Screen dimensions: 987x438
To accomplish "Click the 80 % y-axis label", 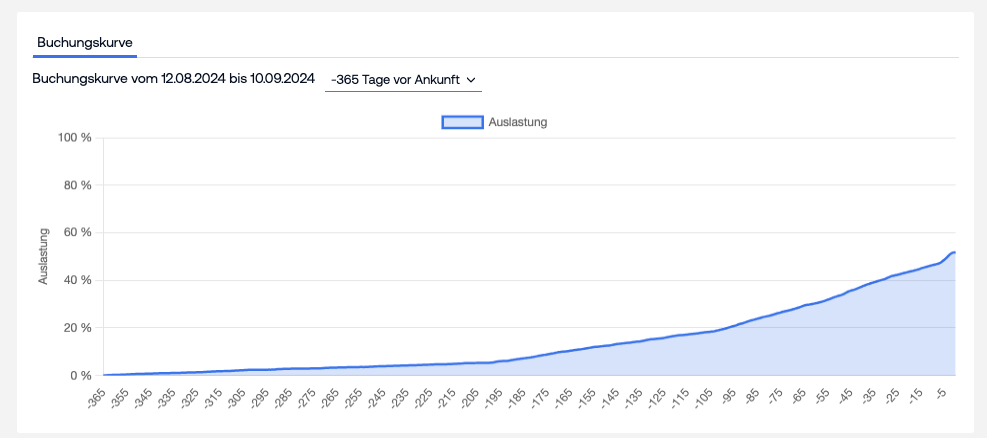I will coord(79,185).
